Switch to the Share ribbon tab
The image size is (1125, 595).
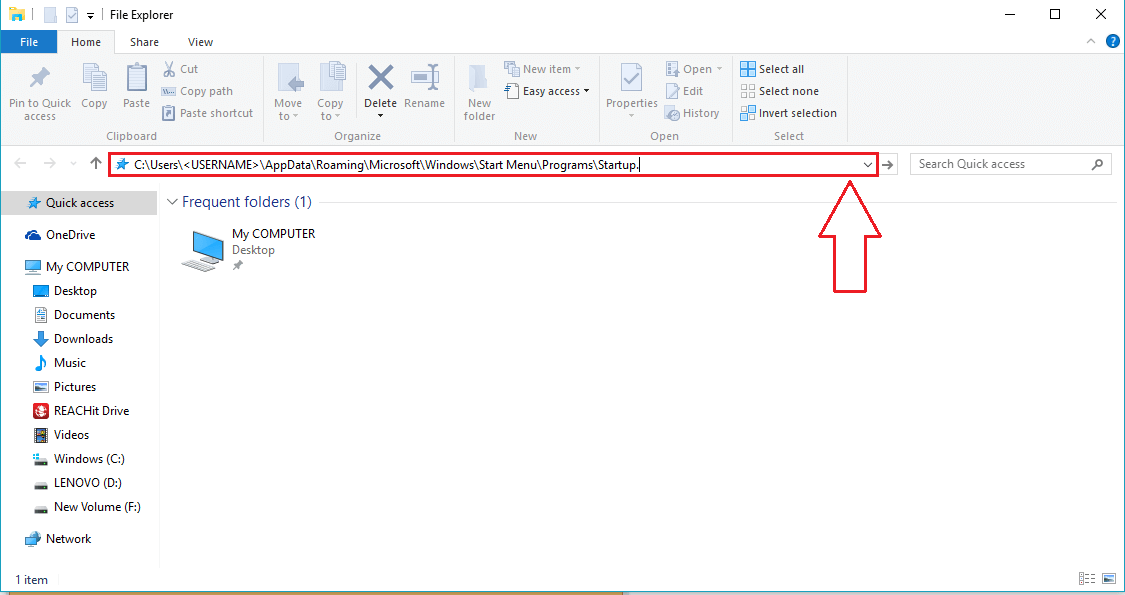(144, 42)
